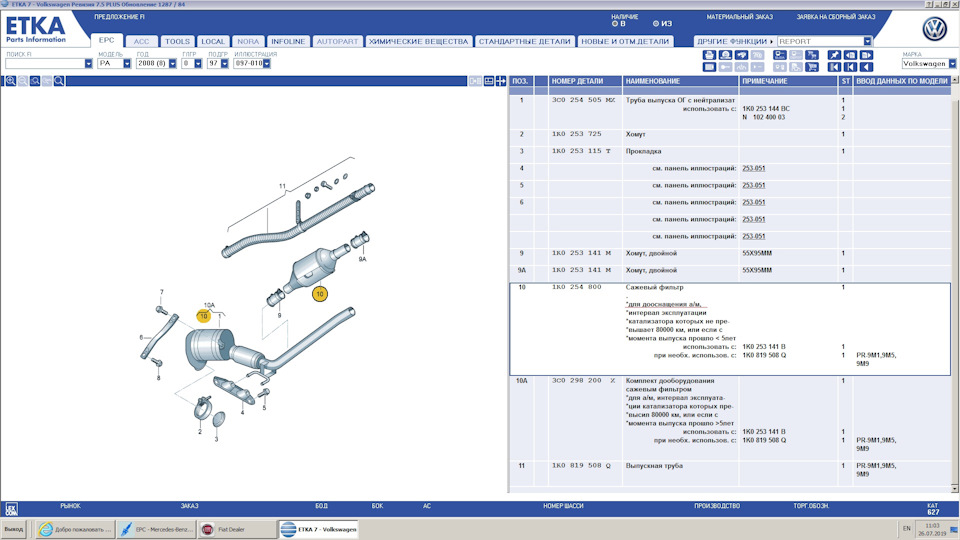Viewport: 960px width, 540px height.
Task: Go to previous illustration page icon
Action: point(850,55)
